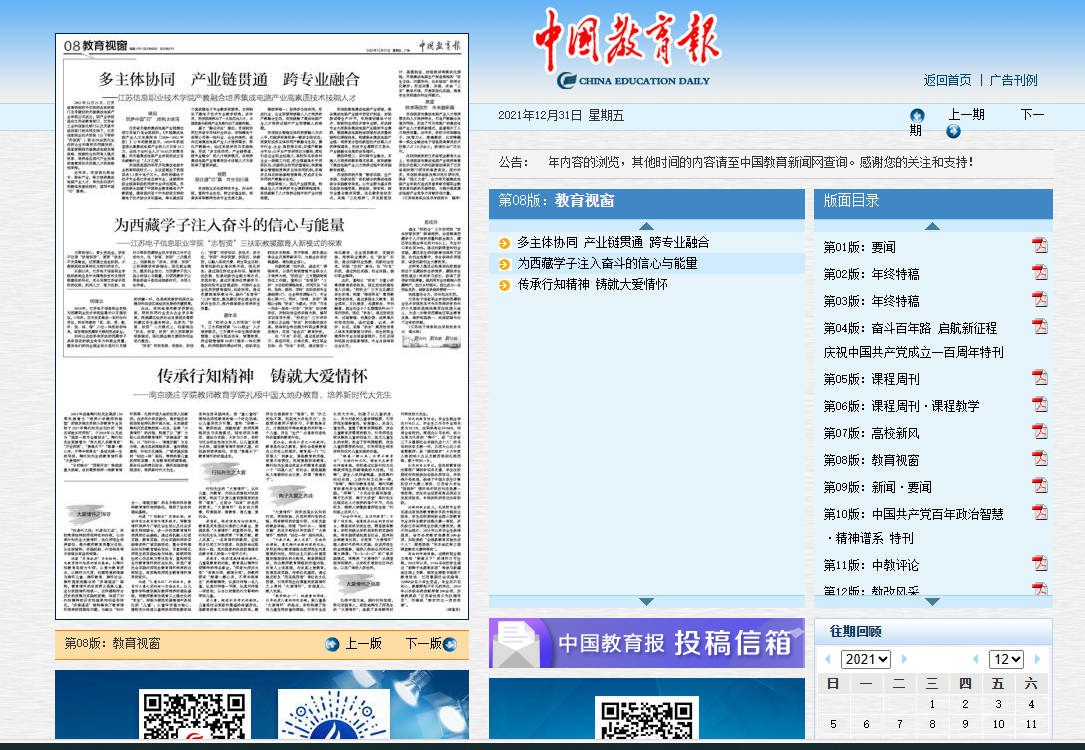Select 第08版：教育视窗 in the page directory
Viewport: 1085px width, 750px height.
pyautogui.click(x=871, y=460)
